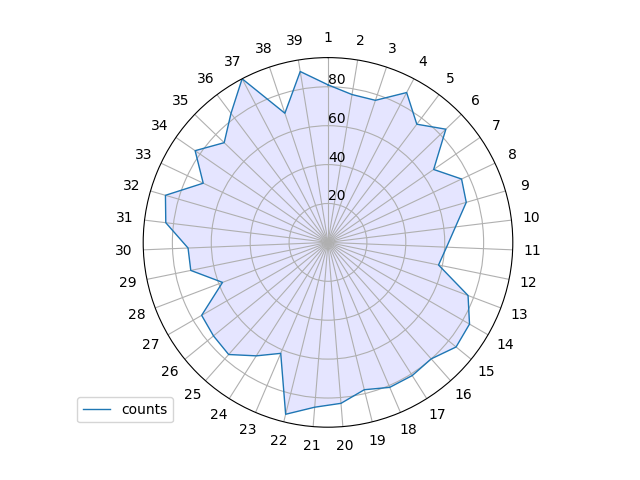Click the axis label 3
Viewport: 640px width, 480px height.
(392, 48)
